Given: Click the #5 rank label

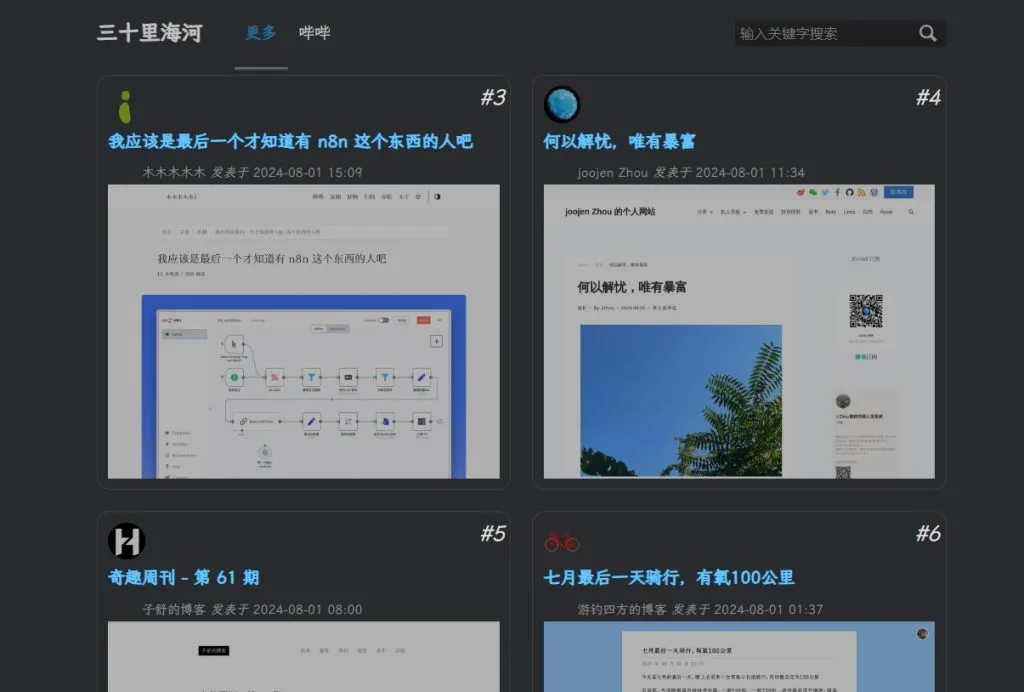Looking at the screenshot, I should [x=493, y=534].
